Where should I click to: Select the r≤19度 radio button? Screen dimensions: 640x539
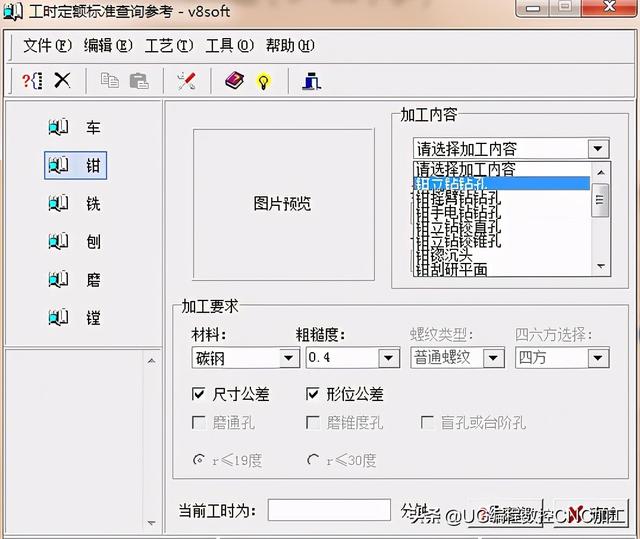click(x=199, y=460)
